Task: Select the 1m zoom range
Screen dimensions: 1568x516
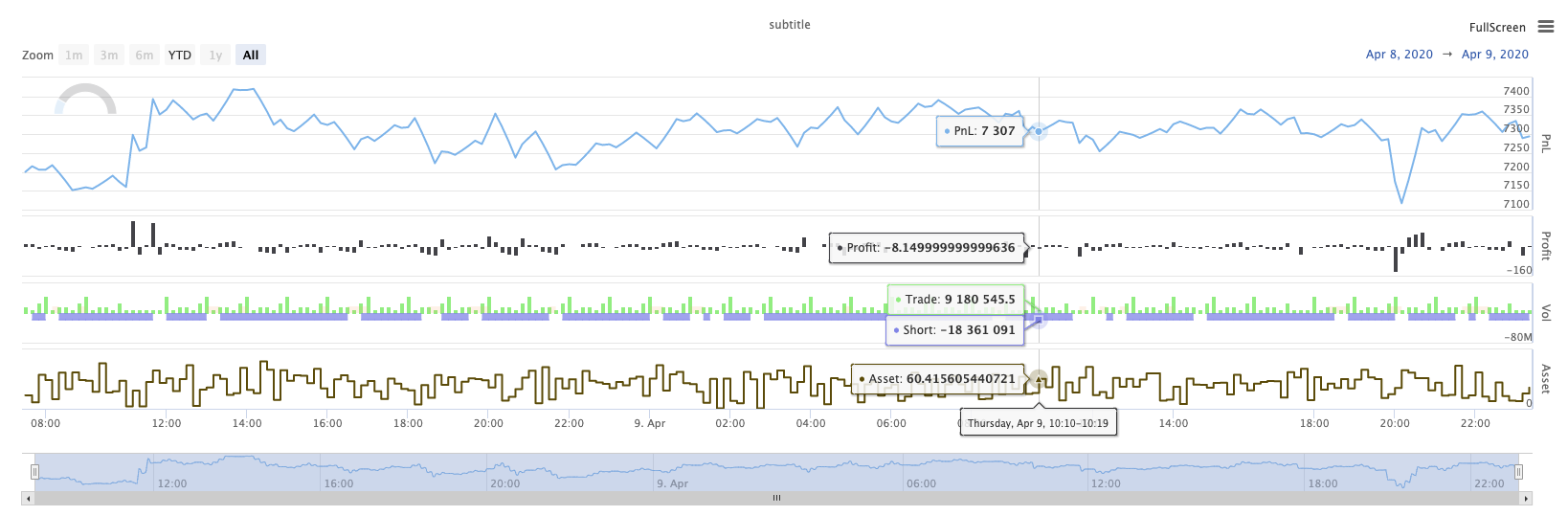Action: [74, 56]
